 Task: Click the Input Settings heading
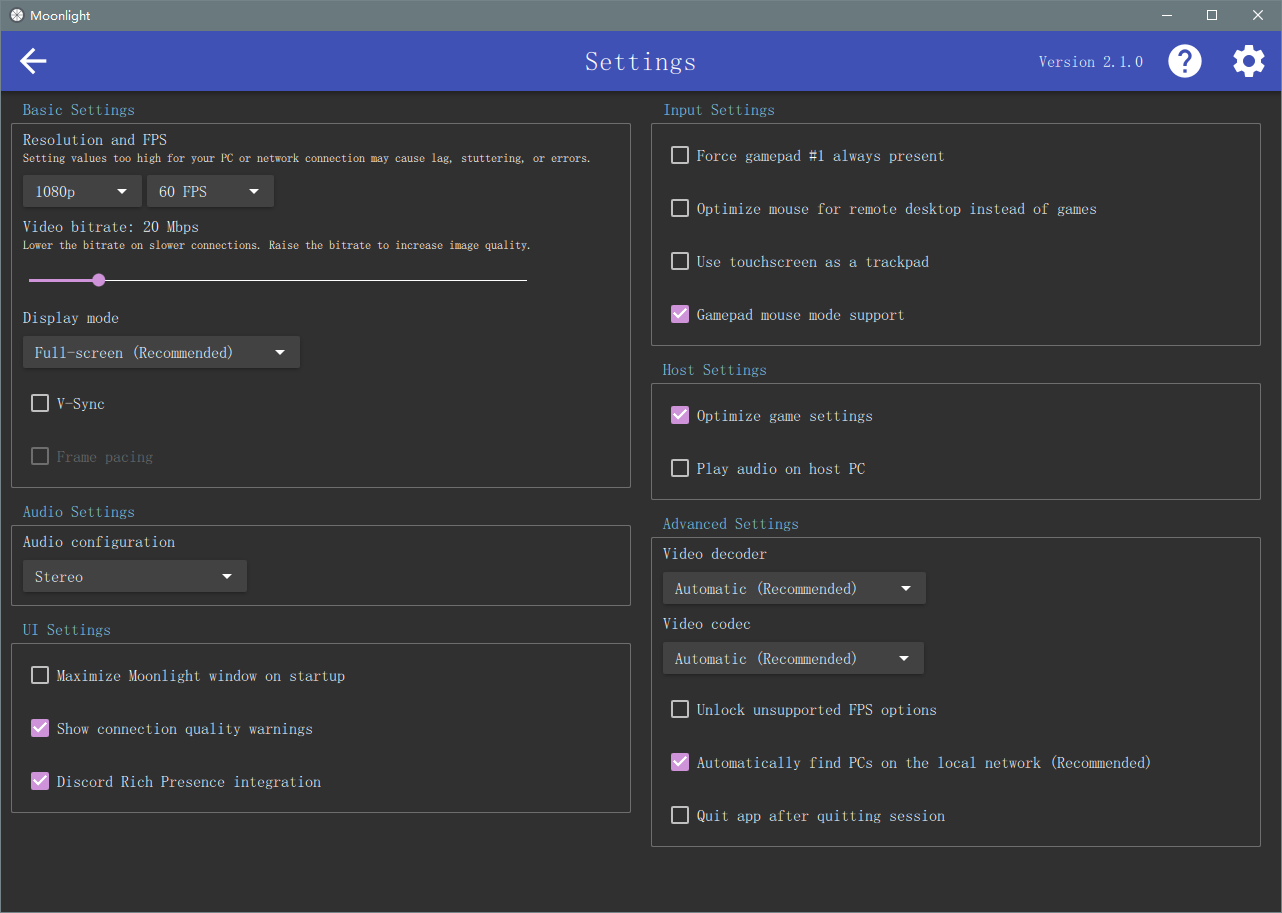(x=719, y=110)
